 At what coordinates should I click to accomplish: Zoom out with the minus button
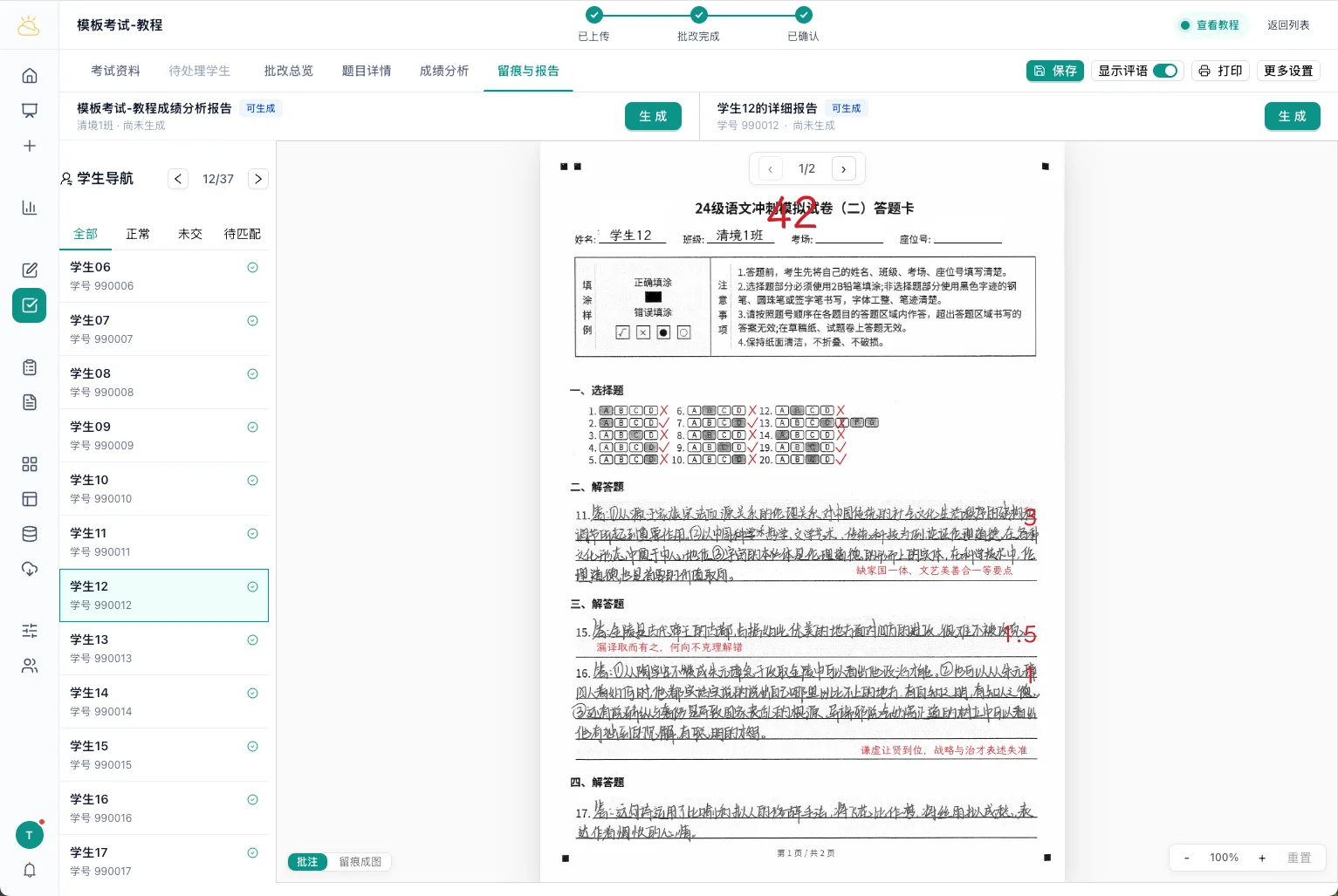click(1187, 858)
